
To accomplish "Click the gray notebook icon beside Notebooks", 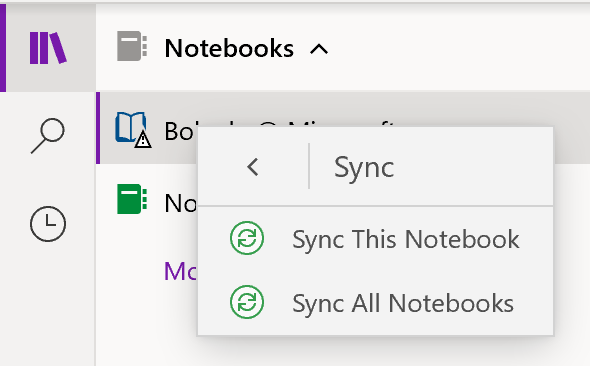I will click(132, 46).
